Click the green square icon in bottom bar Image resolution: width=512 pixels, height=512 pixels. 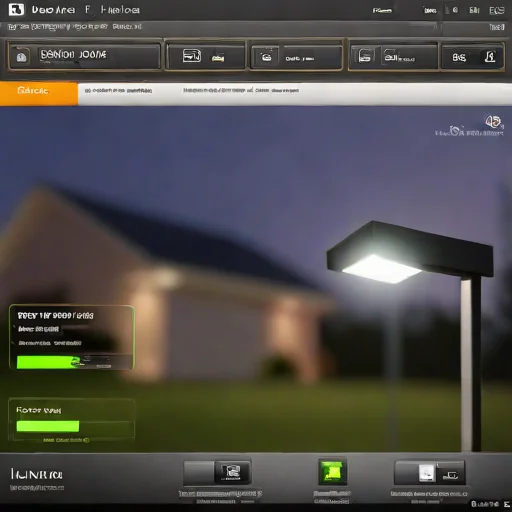click(x=332, y=472)
